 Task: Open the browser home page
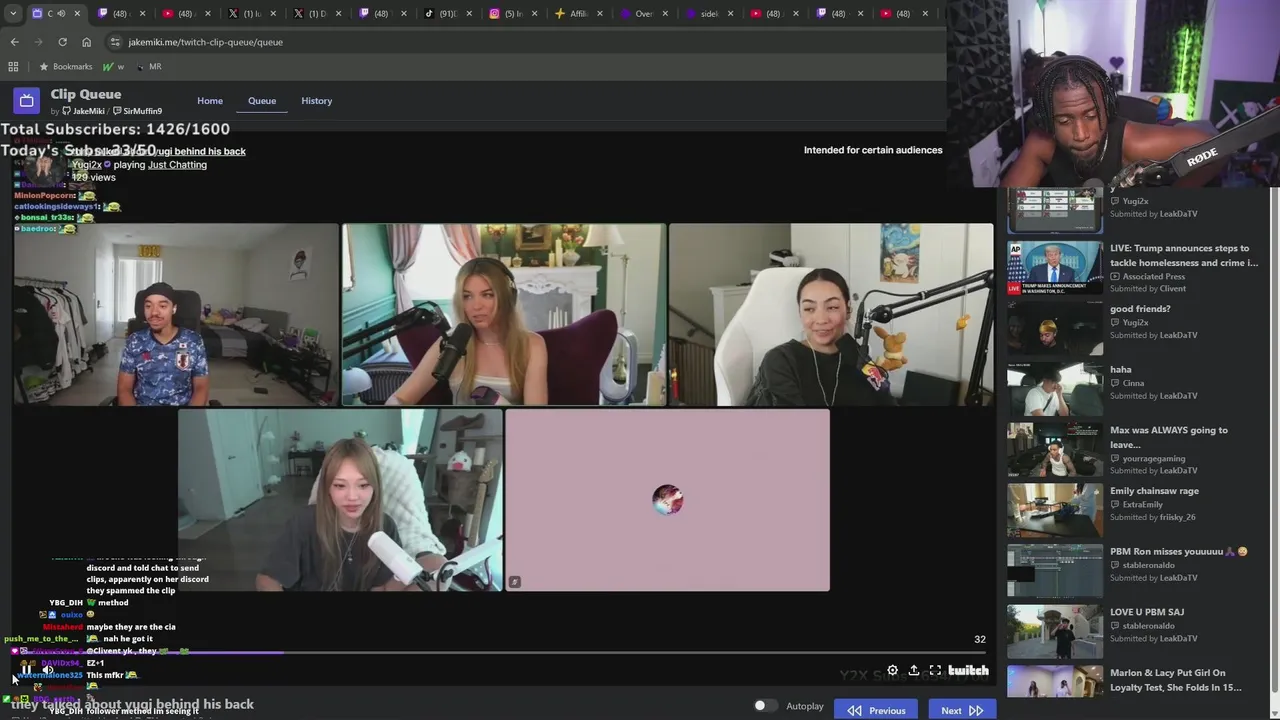(86, 42)
